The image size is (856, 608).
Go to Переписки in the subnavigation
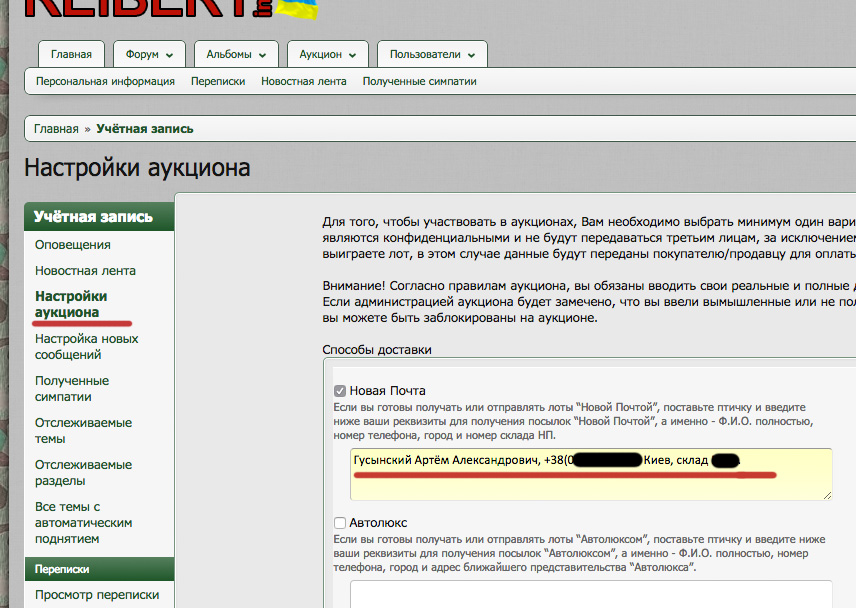(x=218, y=82)
